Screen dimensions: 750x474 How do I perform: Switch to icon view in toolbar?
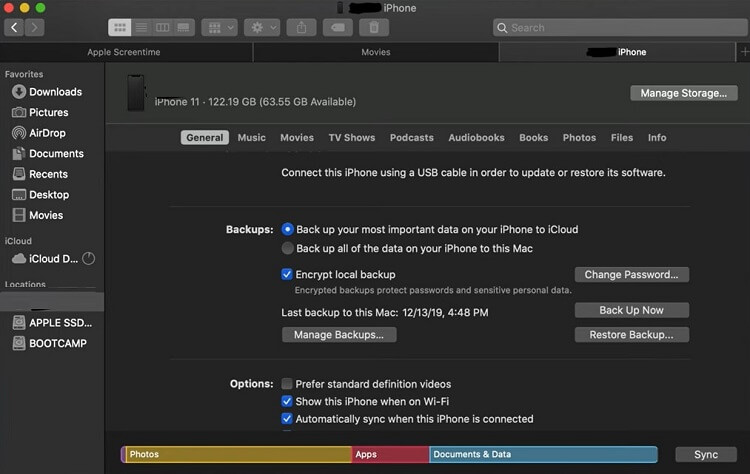tap(119, 28)
